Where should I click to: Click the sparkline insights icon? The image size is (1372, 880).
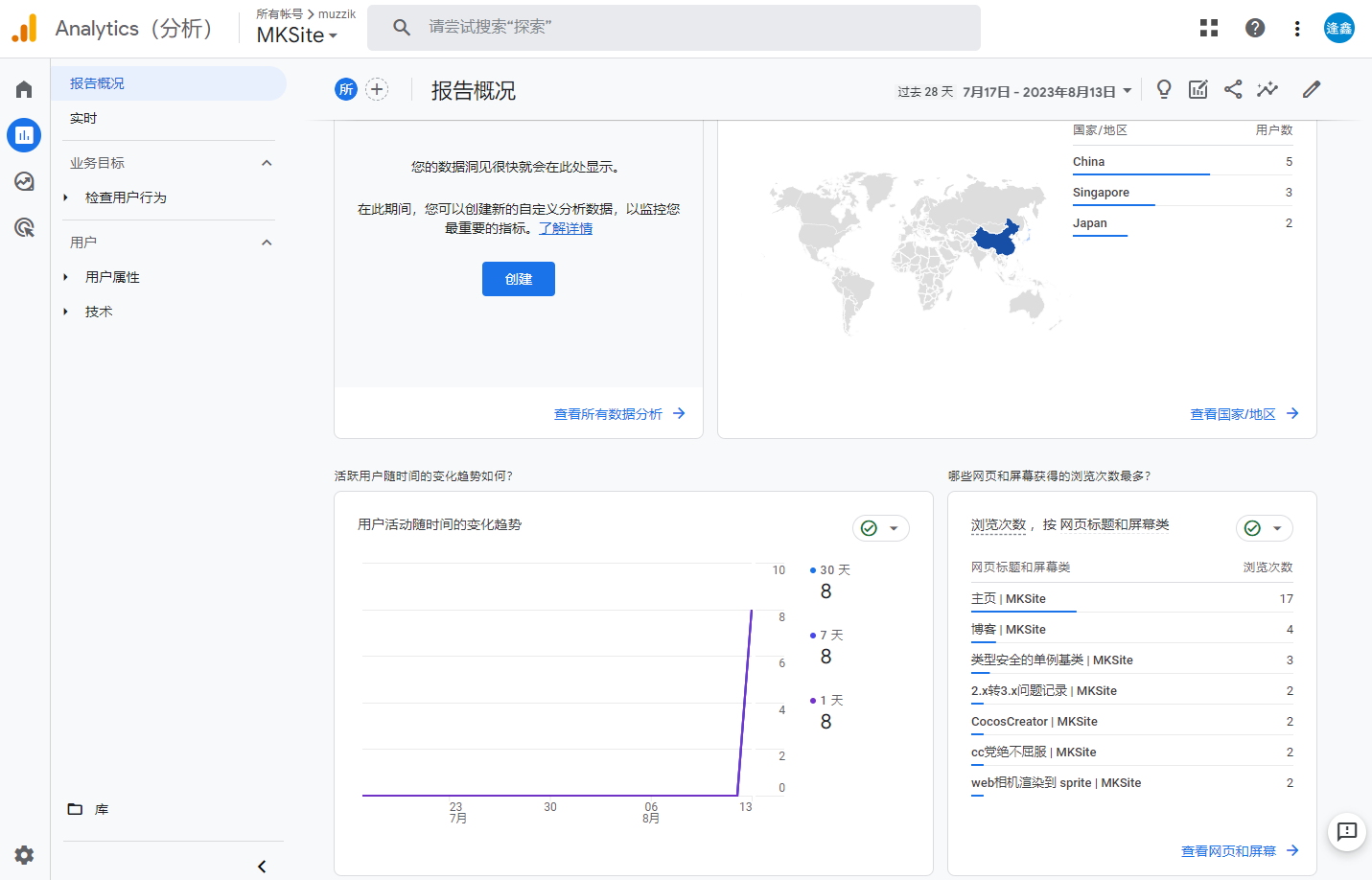(1267, 89)
